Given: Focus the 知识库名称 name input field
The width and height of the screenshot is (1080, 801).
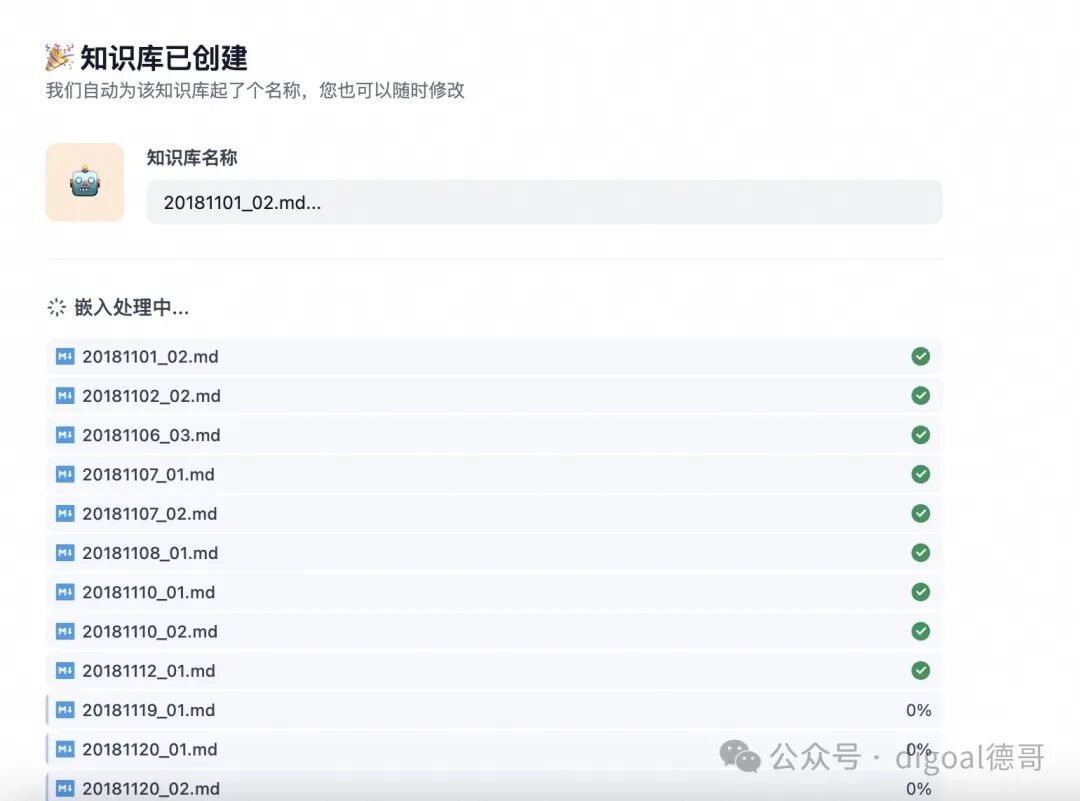Looking at the screenshot, I should click(x=544, y=202).
